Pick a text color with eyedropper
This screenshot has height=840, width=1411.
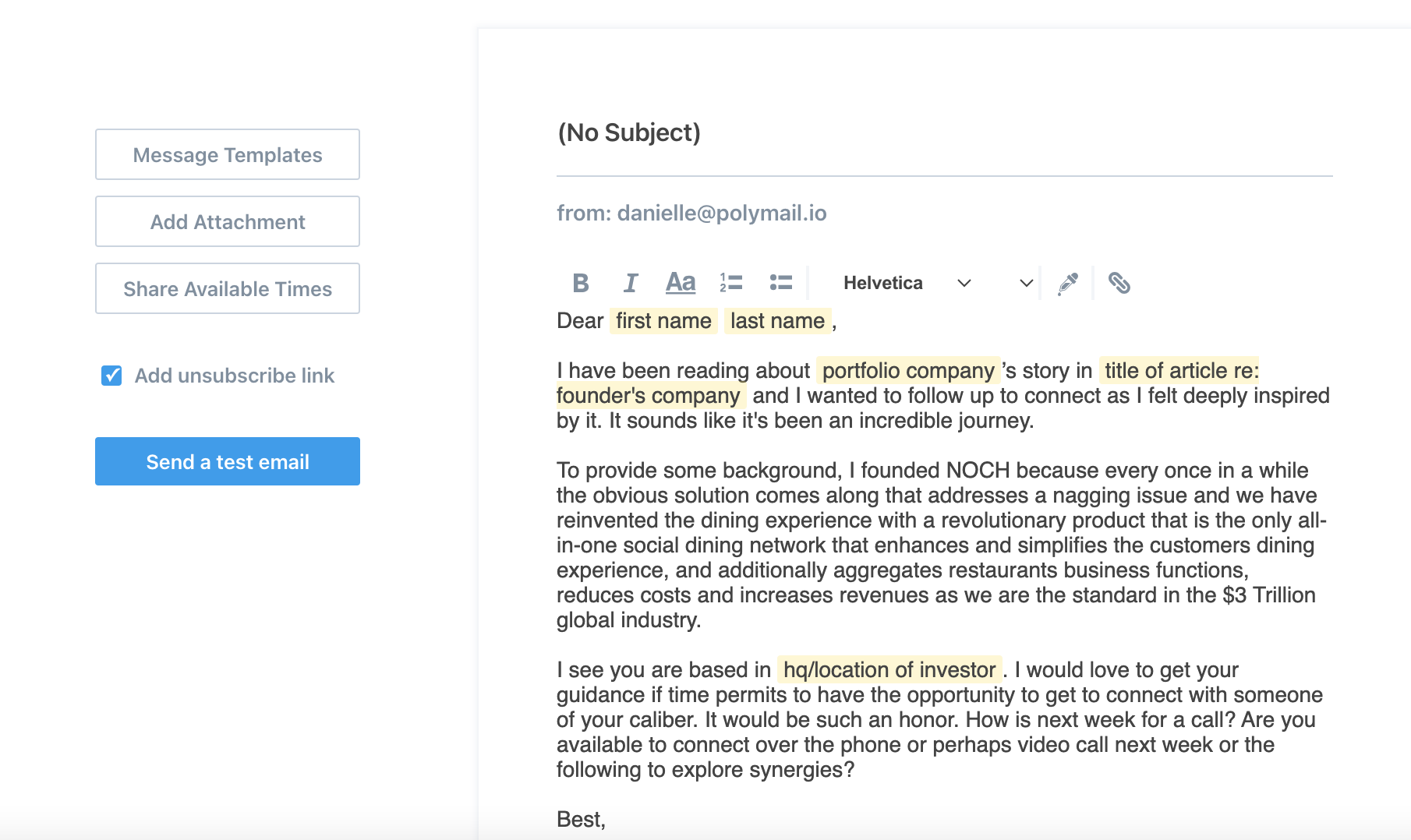1067,283
